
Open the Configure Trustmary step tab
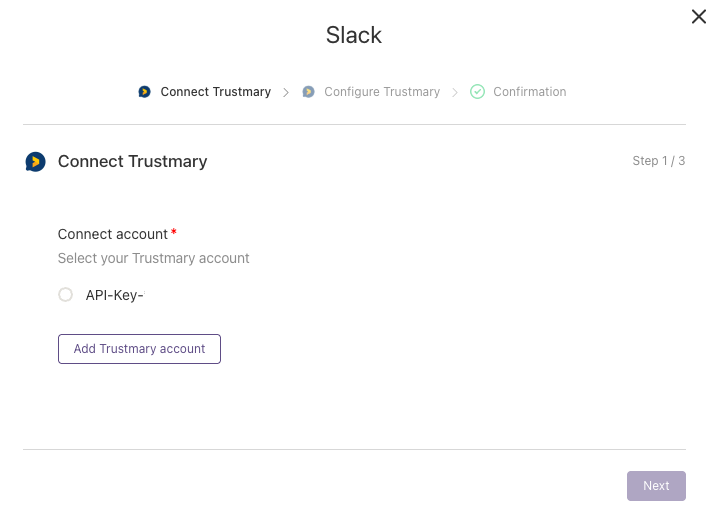pos(382,92)
